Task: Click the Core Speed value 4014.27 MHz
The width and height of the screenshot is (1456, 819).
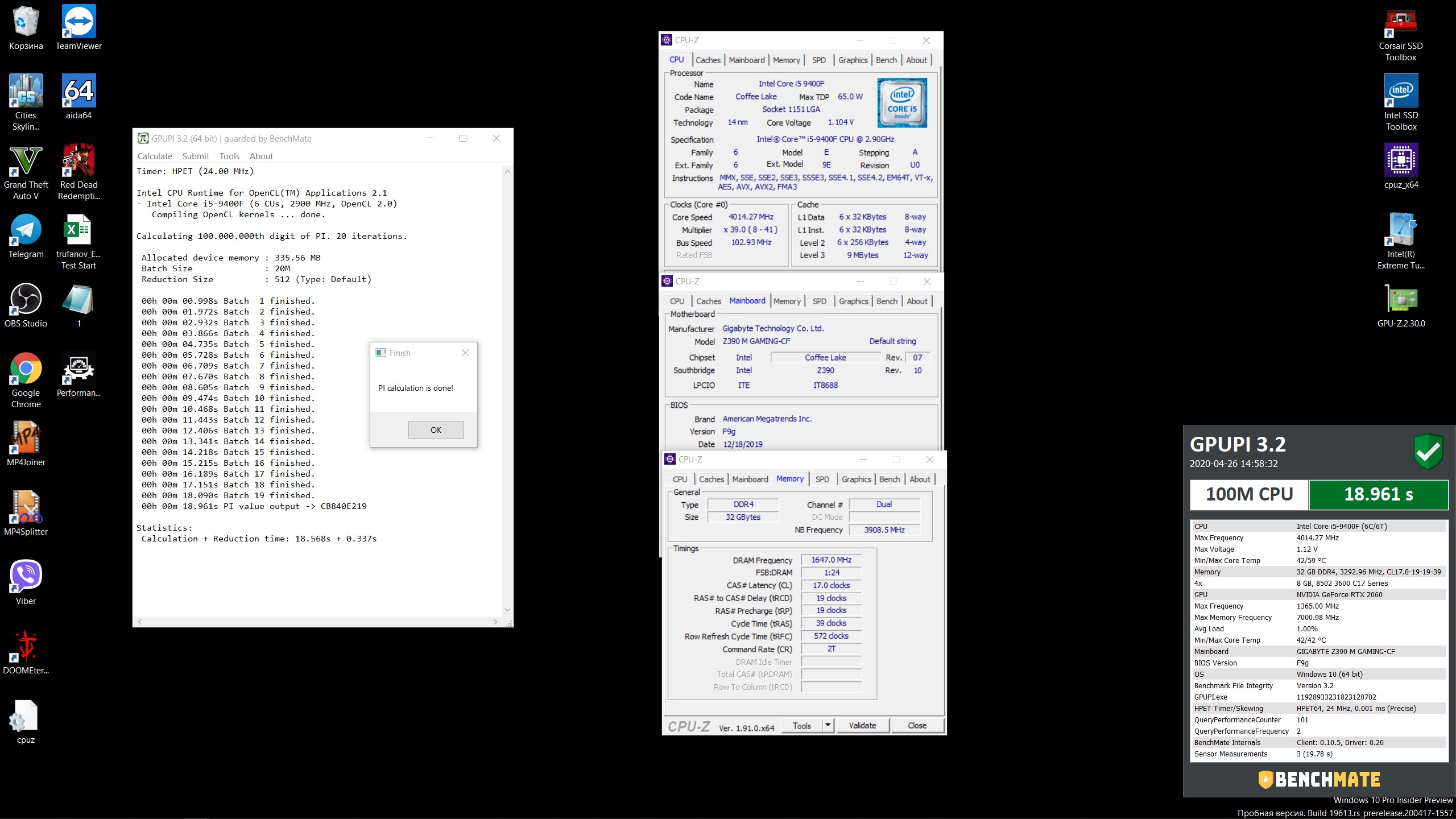Action: pyautogui.click(x=751, y=217)
